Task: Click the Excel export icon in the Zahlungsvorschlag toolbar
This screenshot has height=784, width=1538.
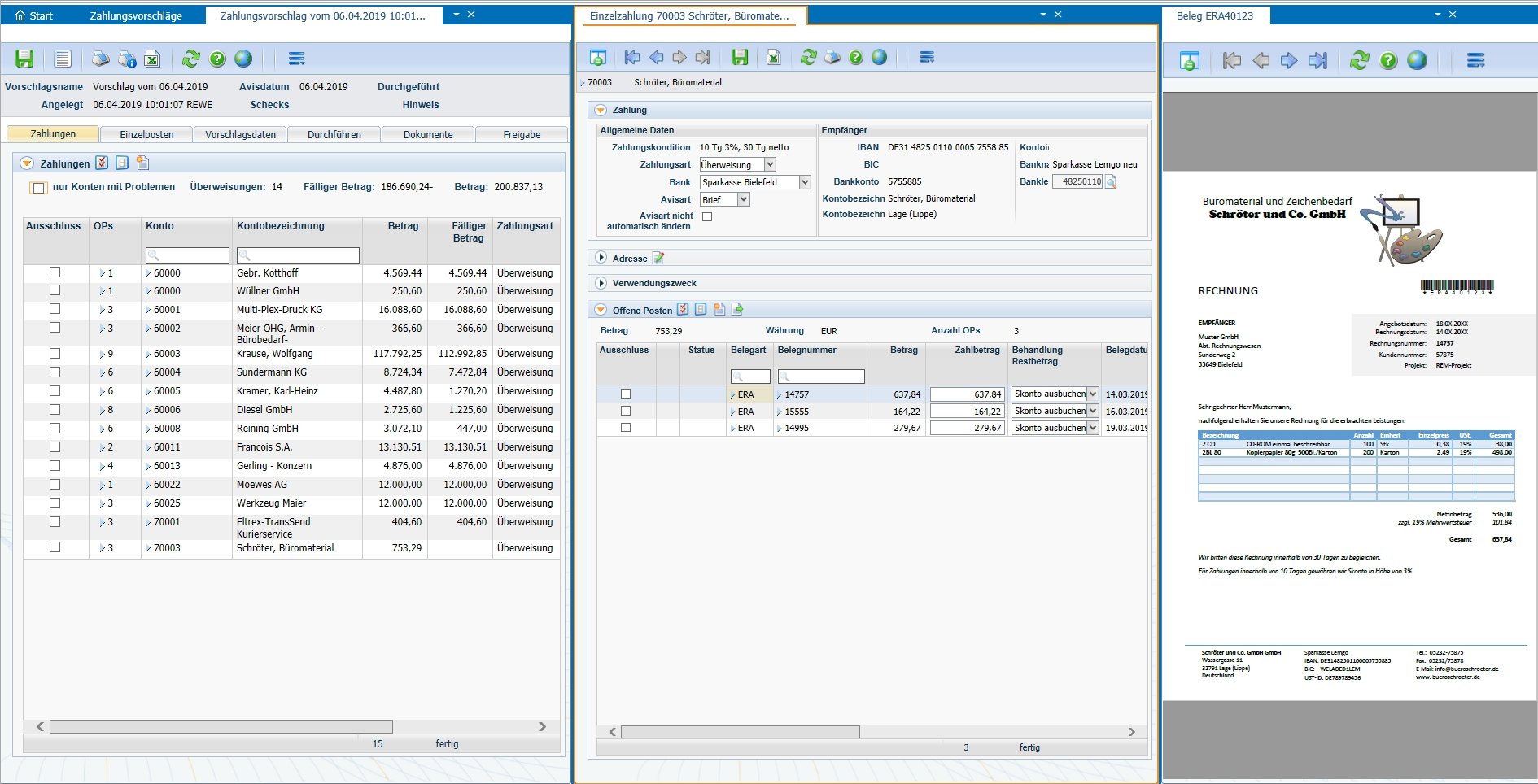Action: [x=152, y=59]
